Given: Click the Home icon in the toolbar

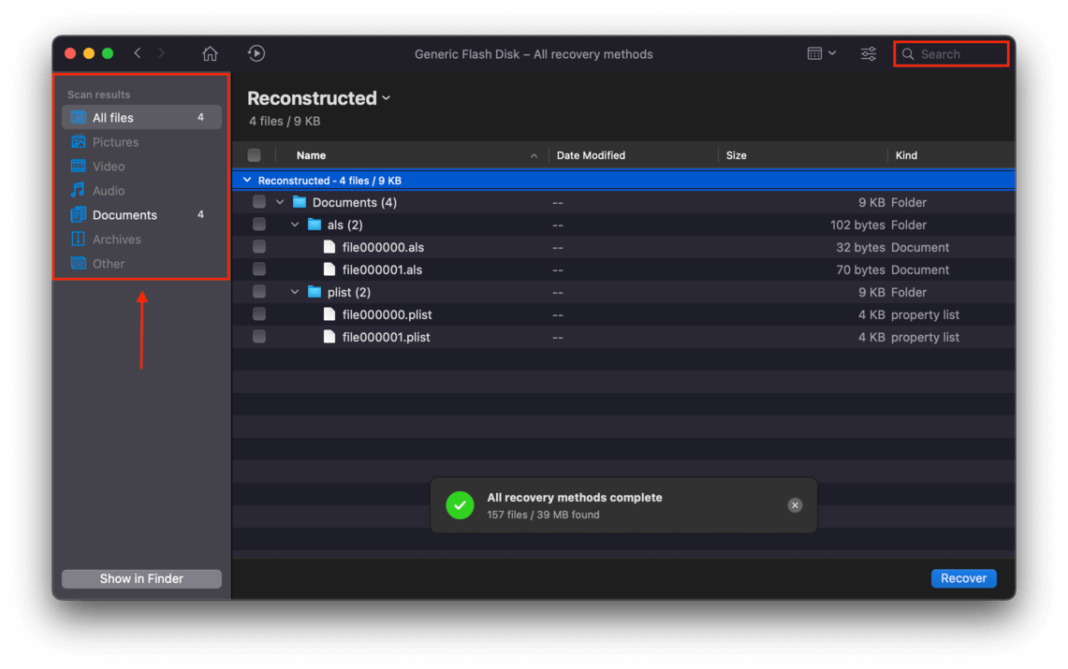Looking at the screenshot, I should pos(210,53).
